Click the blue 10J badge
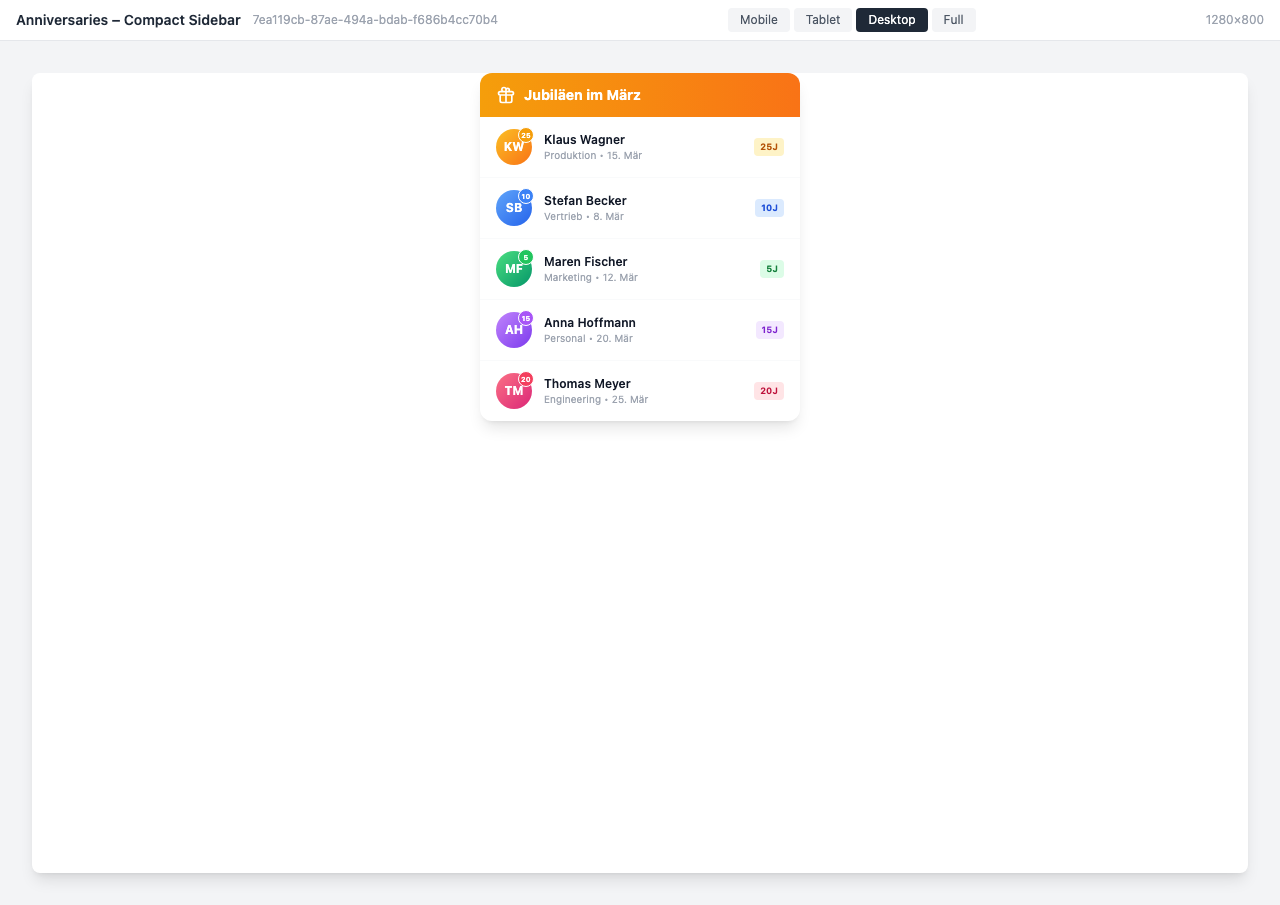 pyautogui.click(x=768, y=208)
